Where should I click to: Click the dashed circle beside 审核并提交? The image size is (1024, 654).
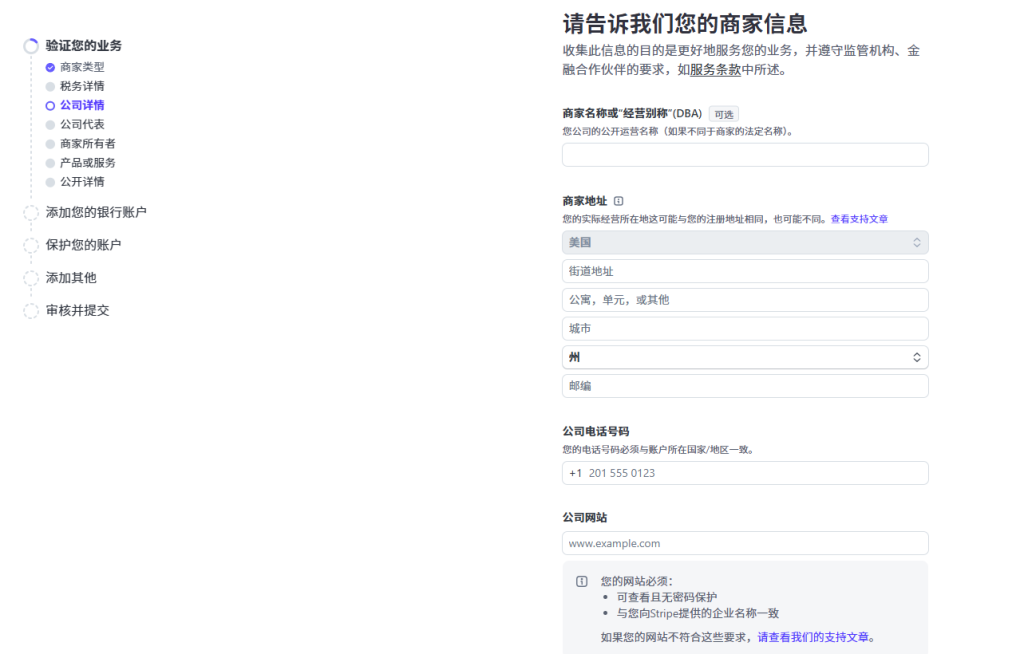point(31,311)
